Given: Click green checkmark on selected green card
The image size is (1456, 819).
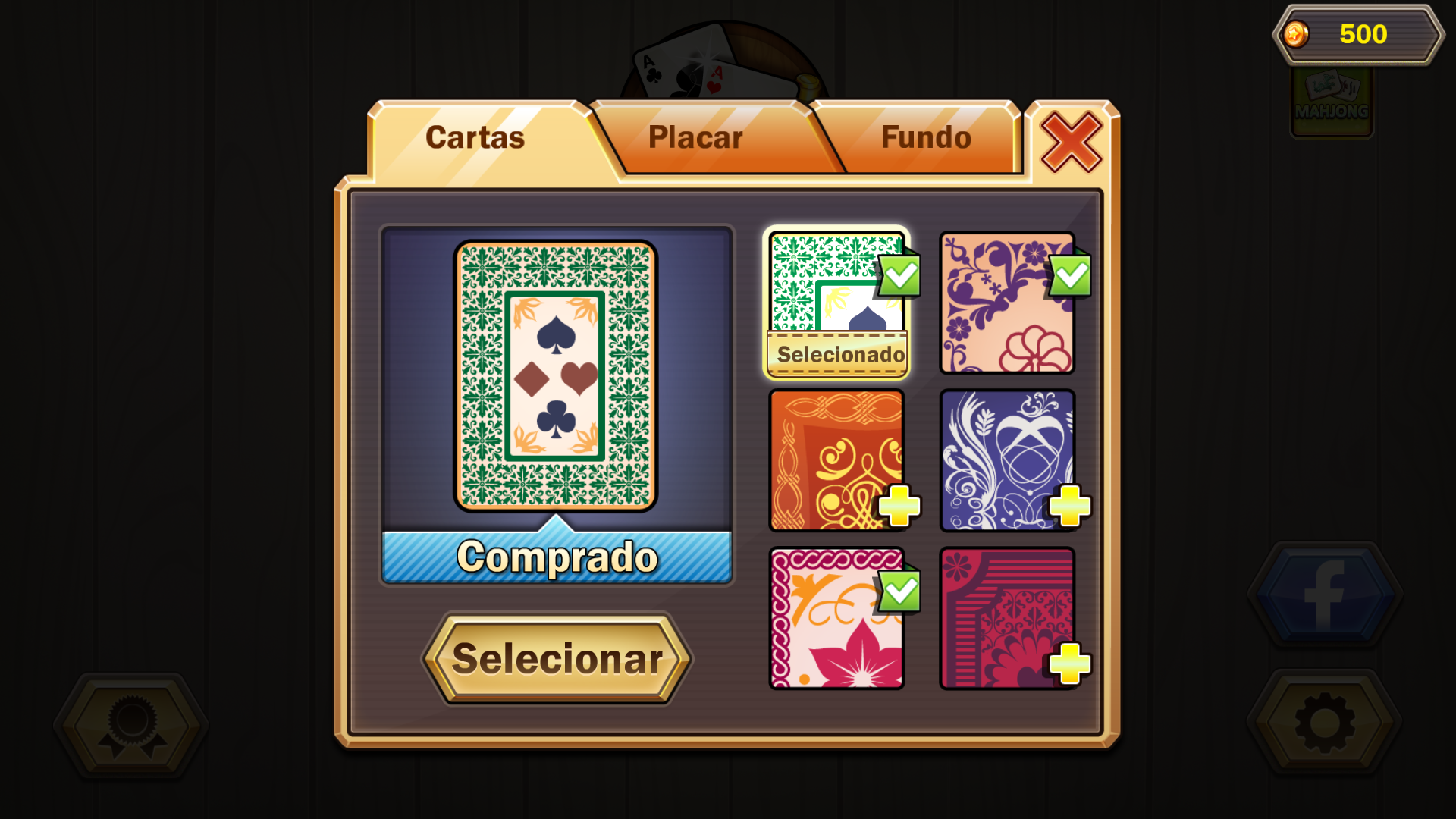Looking at the screenshot, I should tap(900, 275).
